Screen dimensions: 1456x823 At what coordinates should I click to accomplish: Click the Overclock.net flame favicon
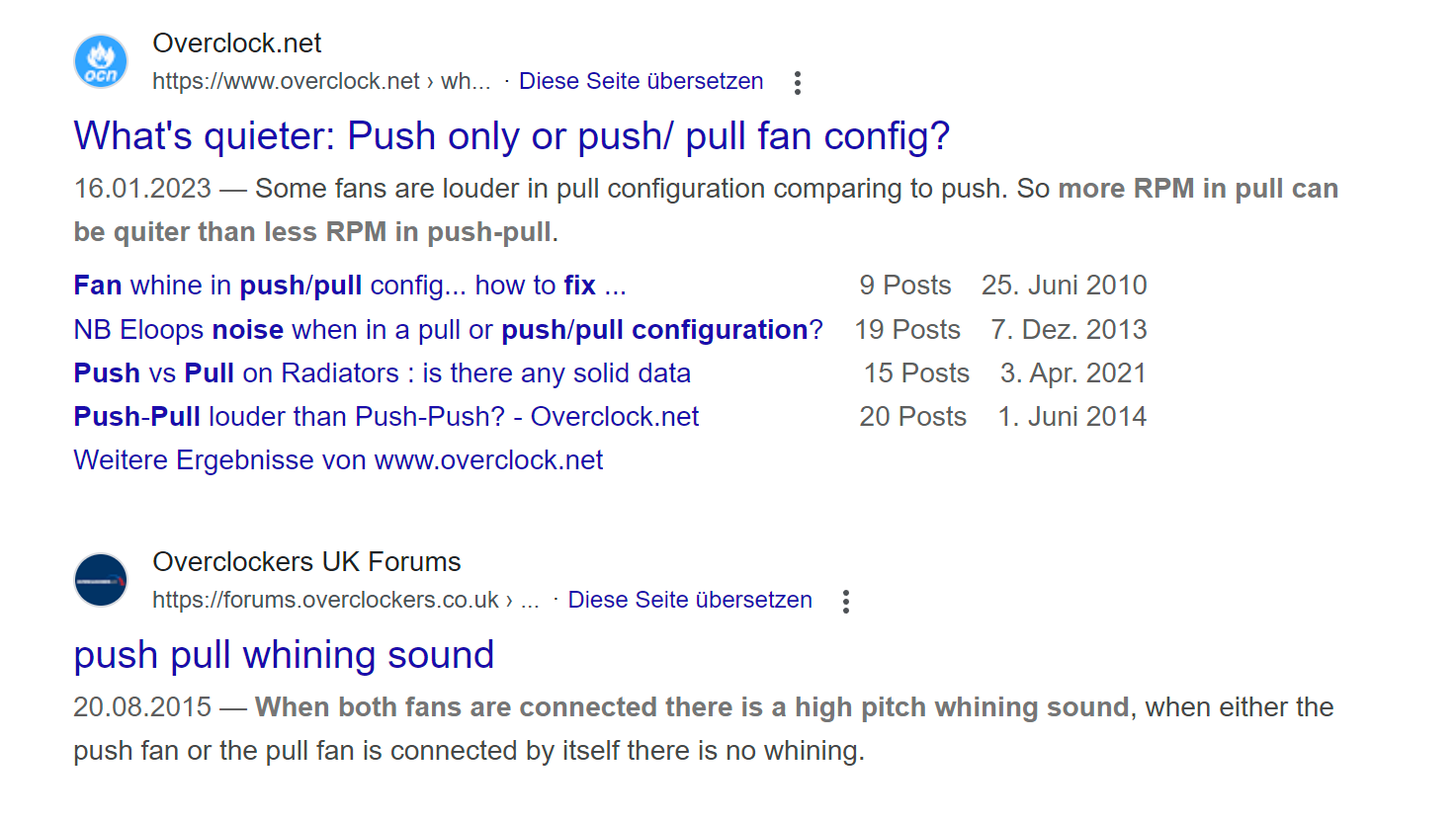coord(101,61)
